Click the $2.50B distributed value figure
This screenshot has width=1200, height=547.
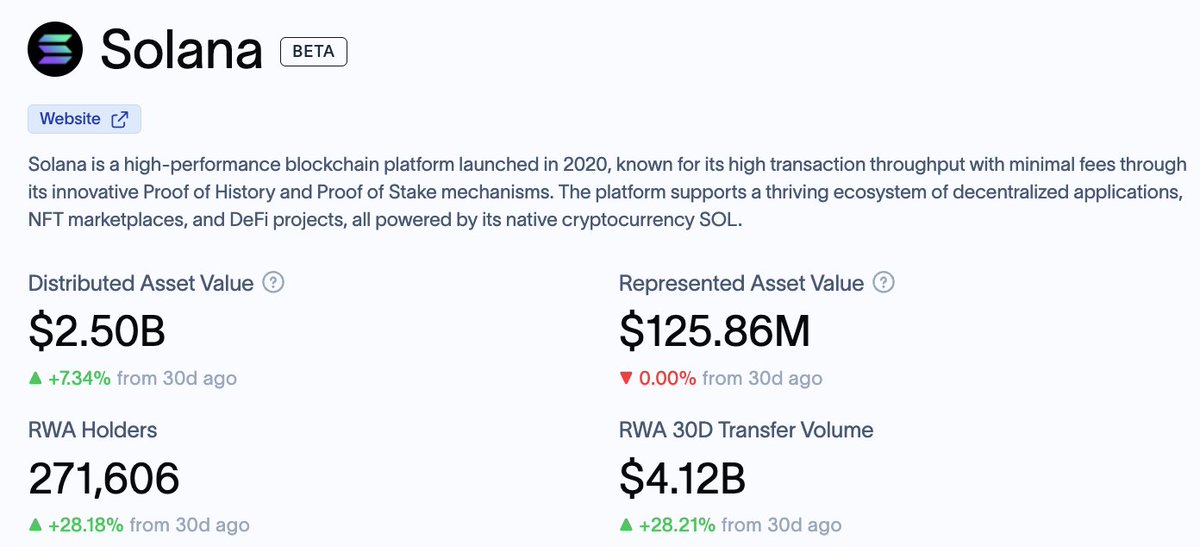(97, 333)
